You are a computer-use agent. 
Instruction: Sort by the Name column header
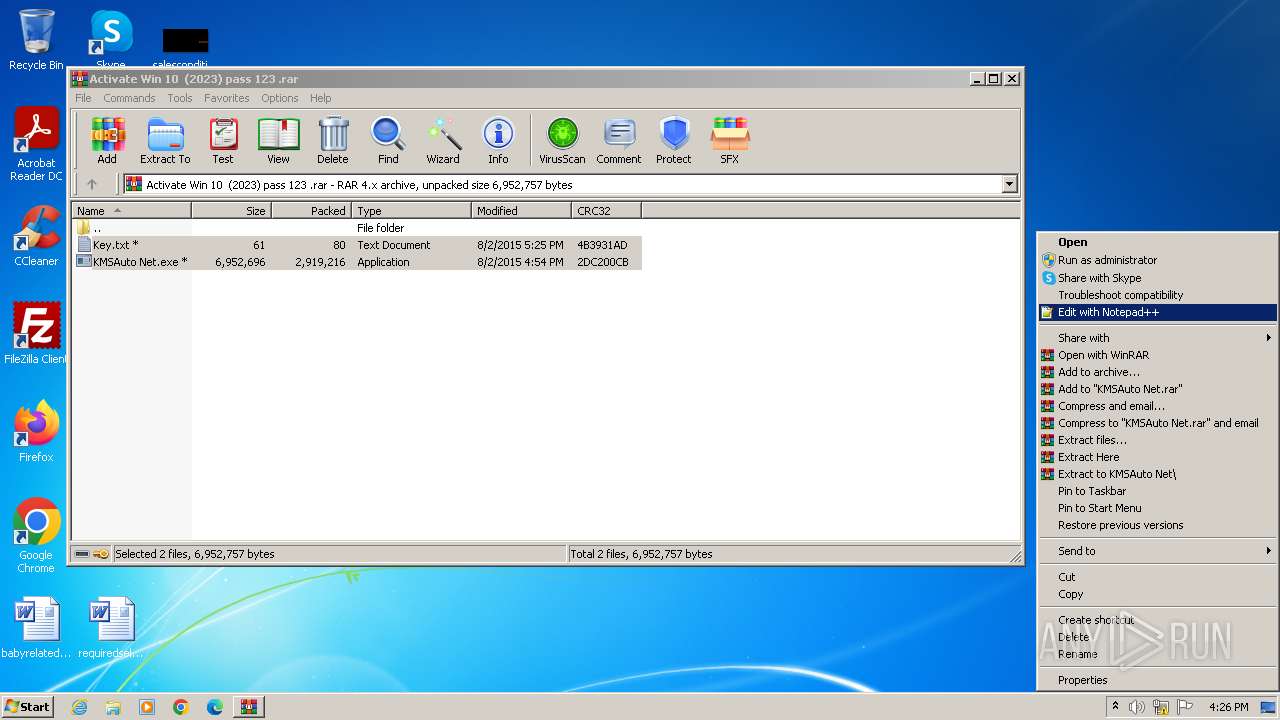tap(131, 211)
